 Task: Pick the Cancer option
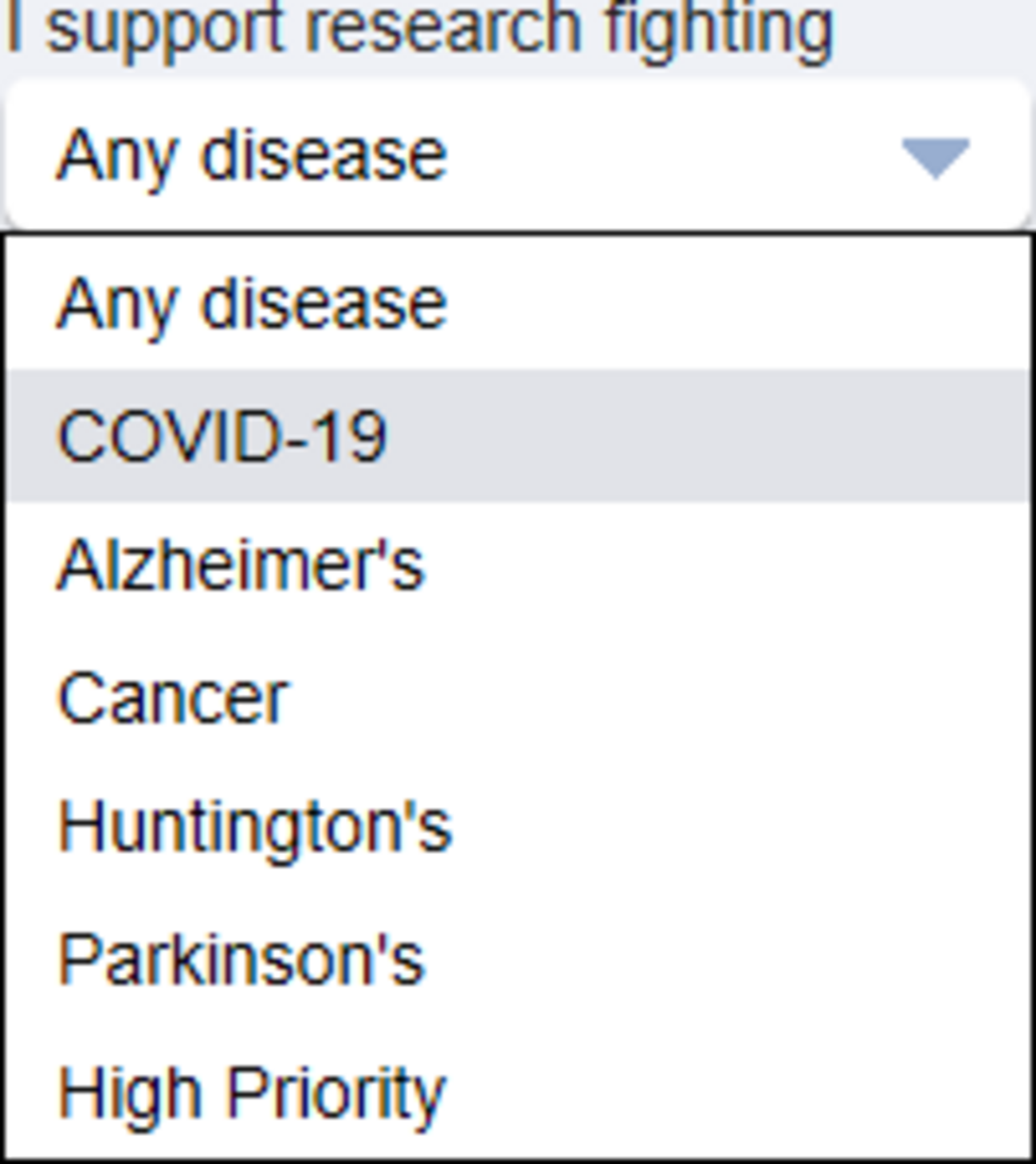pos(173,699)
